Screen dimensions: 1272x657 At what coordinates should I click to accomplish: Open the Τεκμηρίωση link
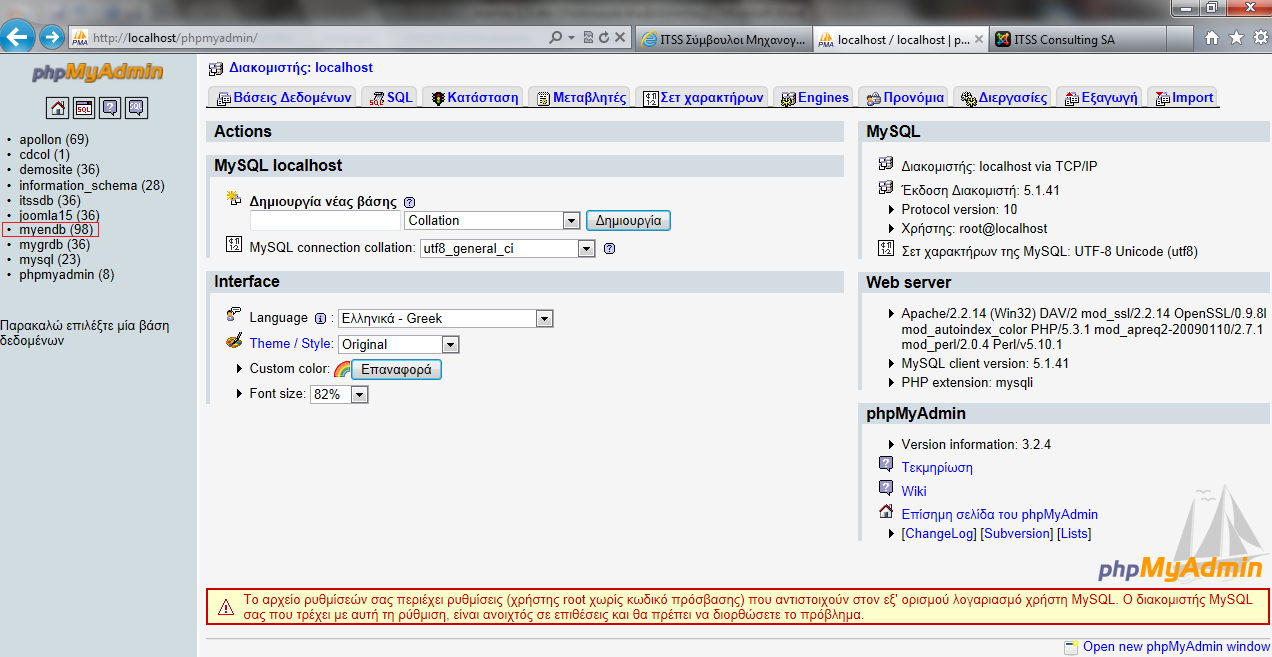tap(937, 467)
